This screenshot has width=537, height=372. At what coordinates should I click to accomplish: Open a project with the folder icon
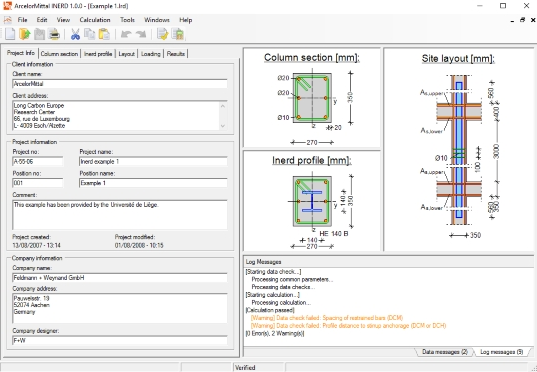pos(25,34)
